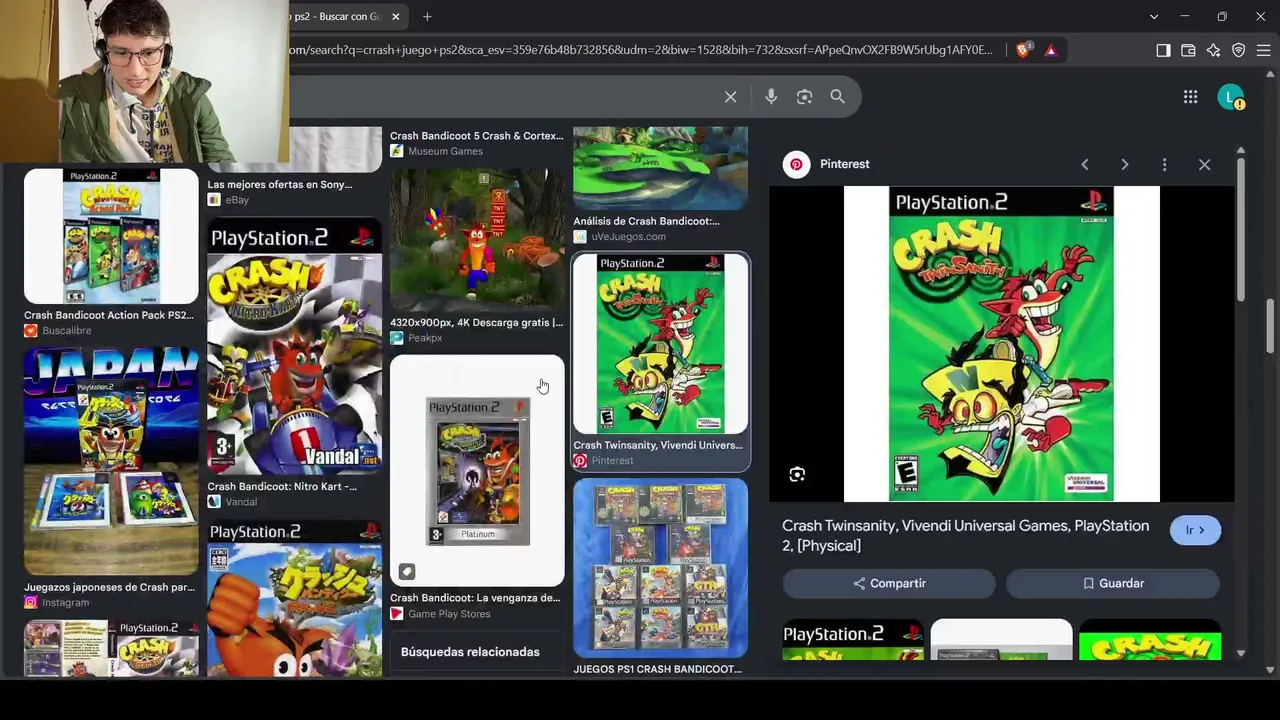Open the tab search dropdown chevron

click(1154, 17)
